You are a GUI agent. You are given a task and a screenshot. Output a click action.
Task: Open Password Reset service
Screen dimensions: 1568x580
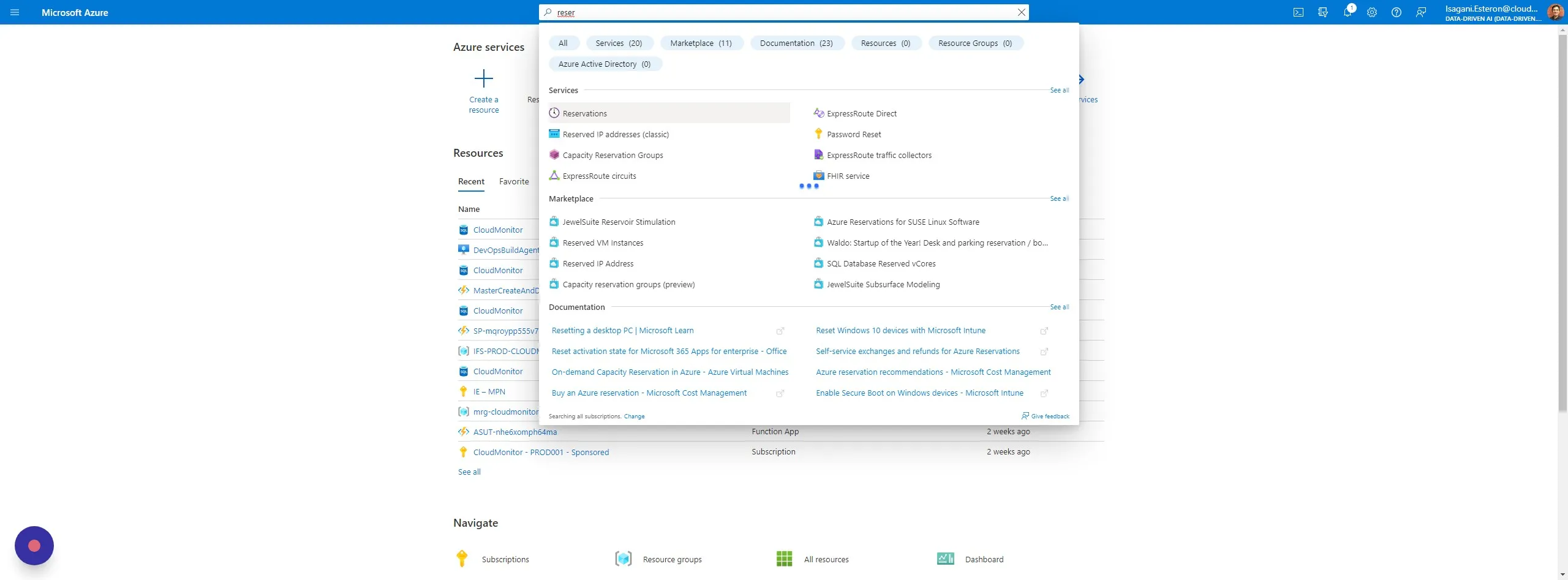(848, 134)
